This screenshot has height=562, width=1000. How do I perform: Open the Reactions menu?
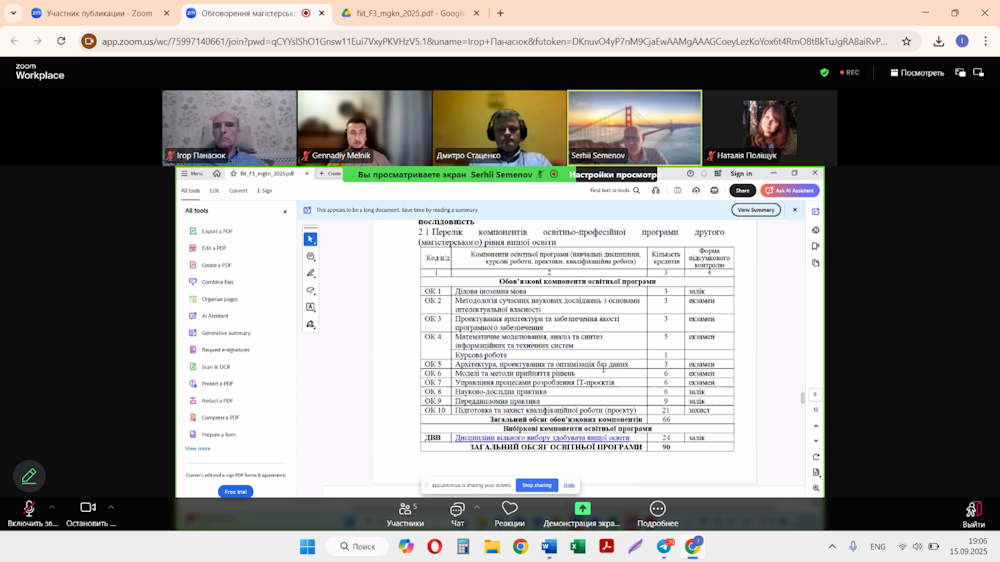coord(509,509)
